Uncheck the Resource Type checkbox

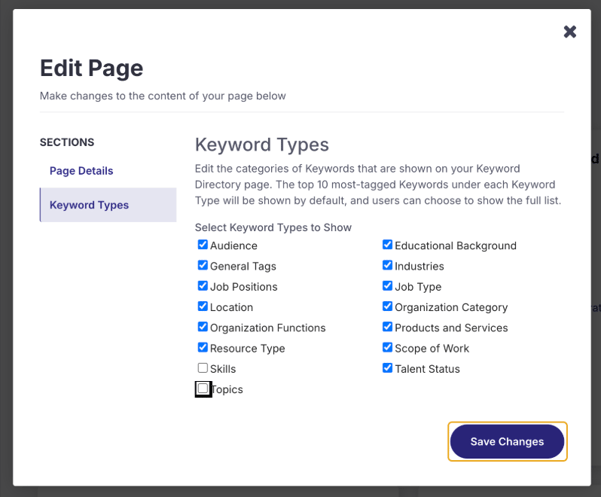203,348
